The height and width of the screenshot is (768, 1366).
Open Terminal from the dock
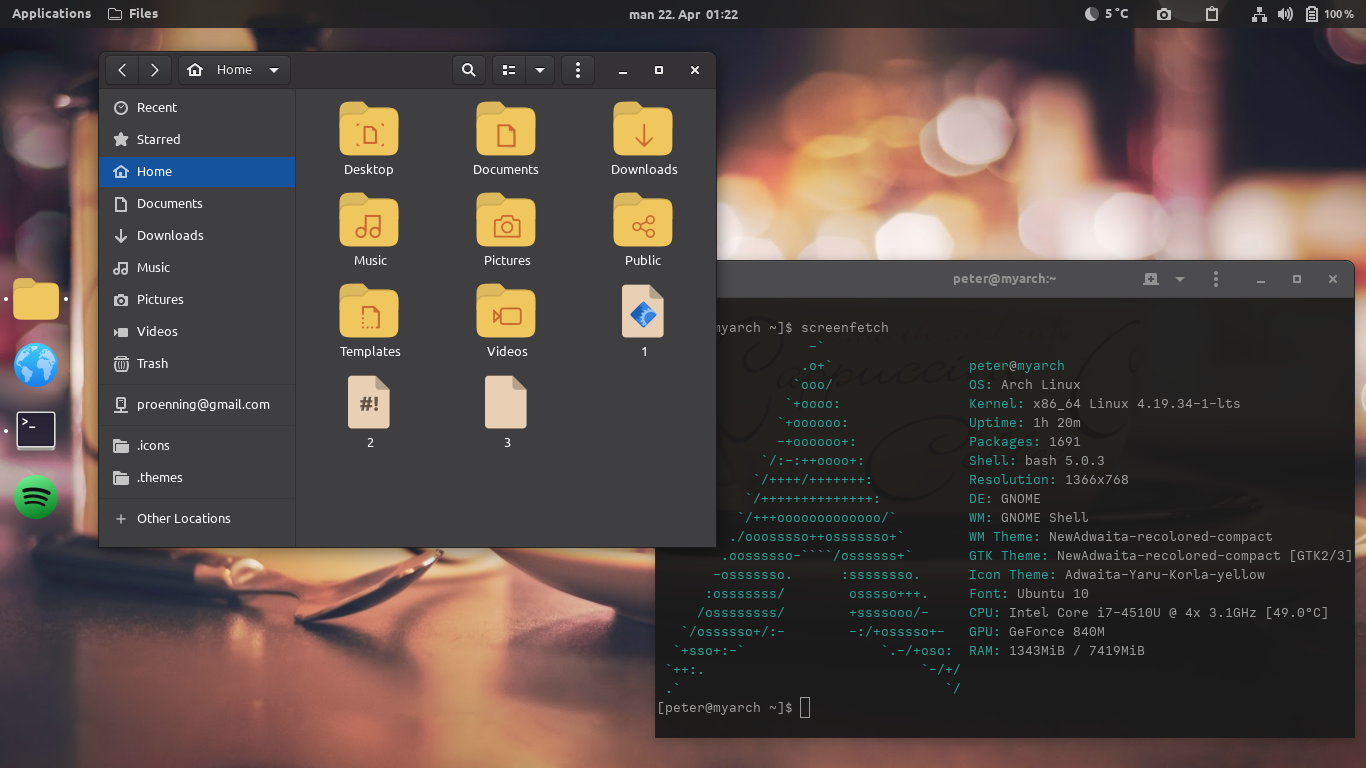pos(36,431)
